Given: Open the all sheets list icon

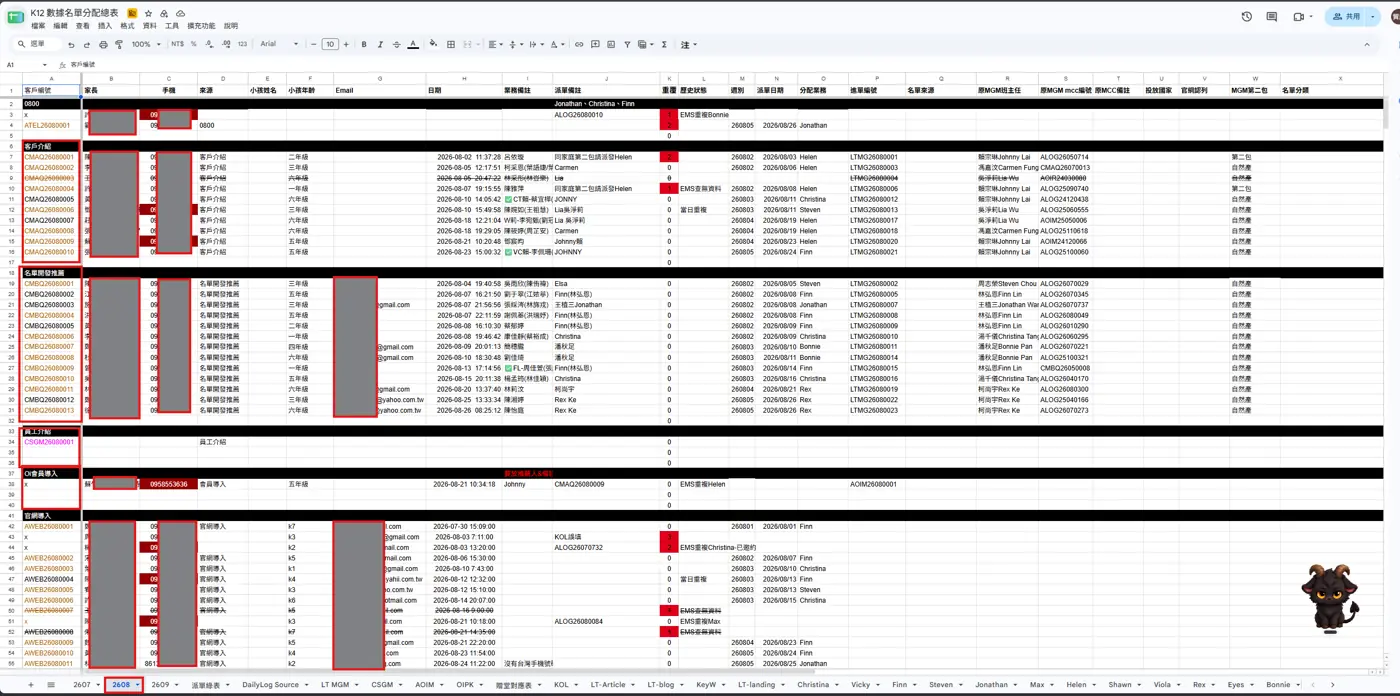Looking at the screenshot, I should (51, 685).
